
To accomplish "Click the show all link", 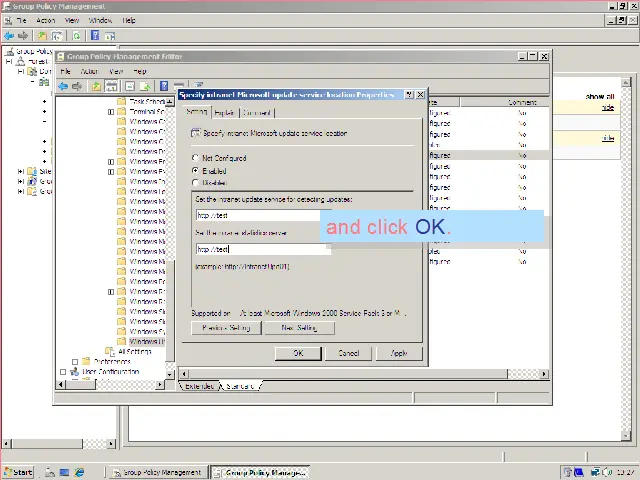I will 600,97.
